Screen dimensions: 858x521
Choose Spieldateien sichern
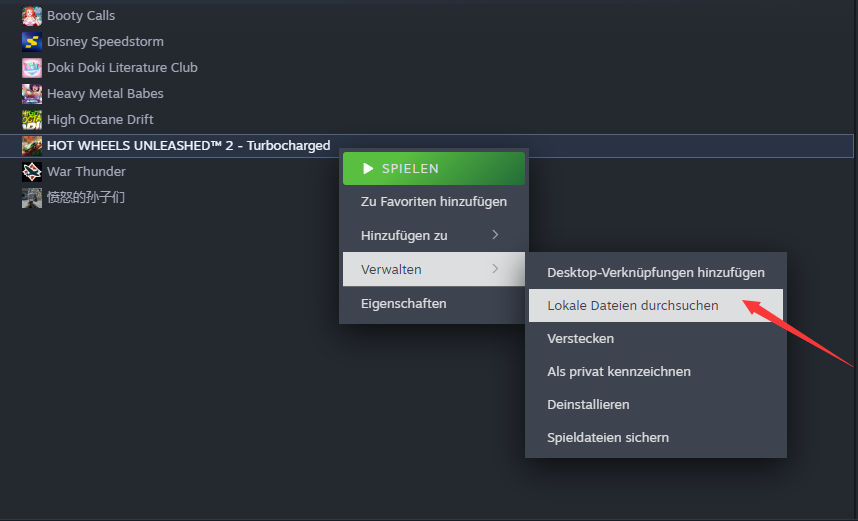coord(656,438)
